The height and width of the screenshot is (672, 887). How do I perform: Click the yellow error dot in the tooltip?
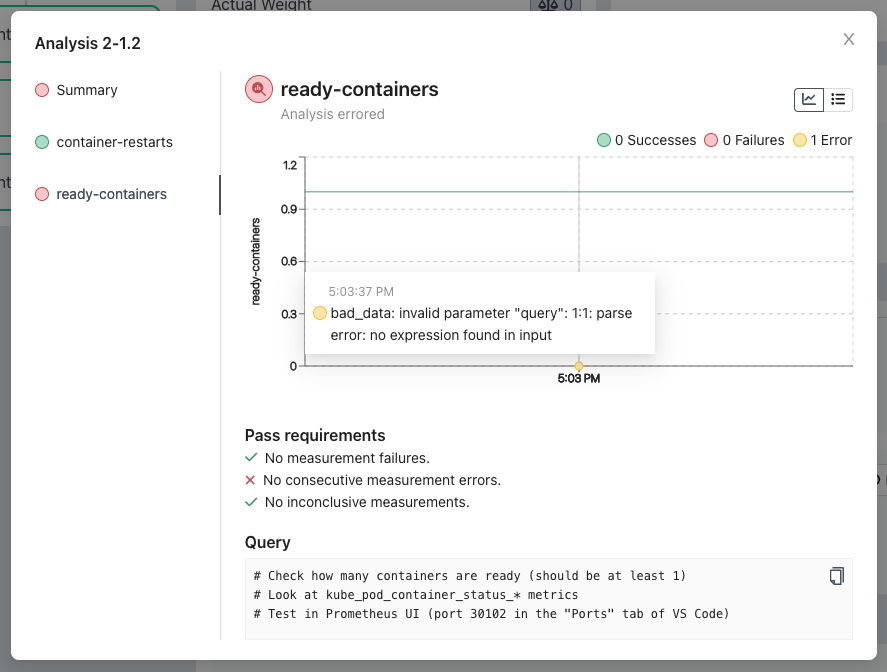coord(320,313)
